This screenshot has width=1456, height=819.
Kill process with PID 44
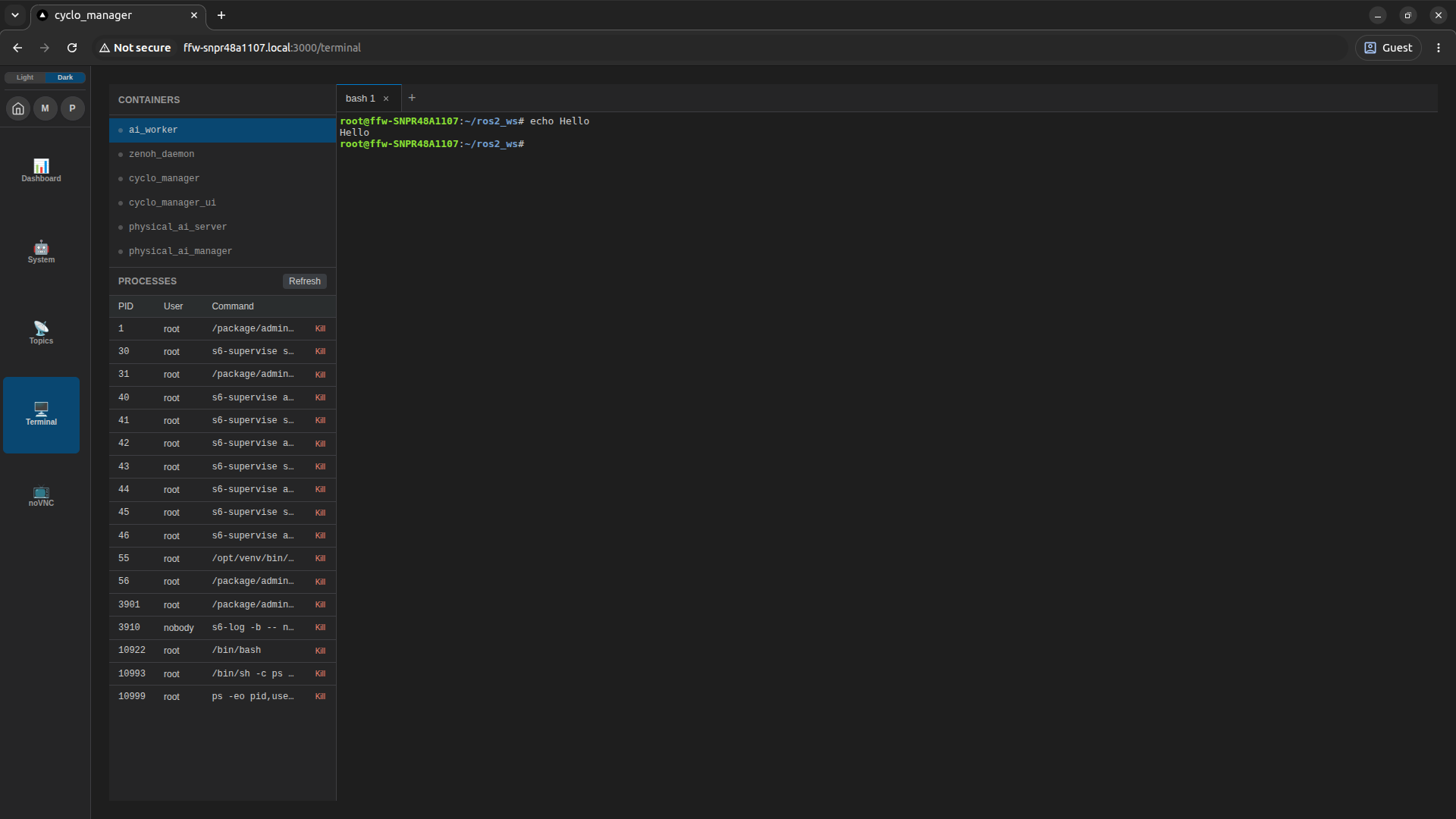(320, 490)
